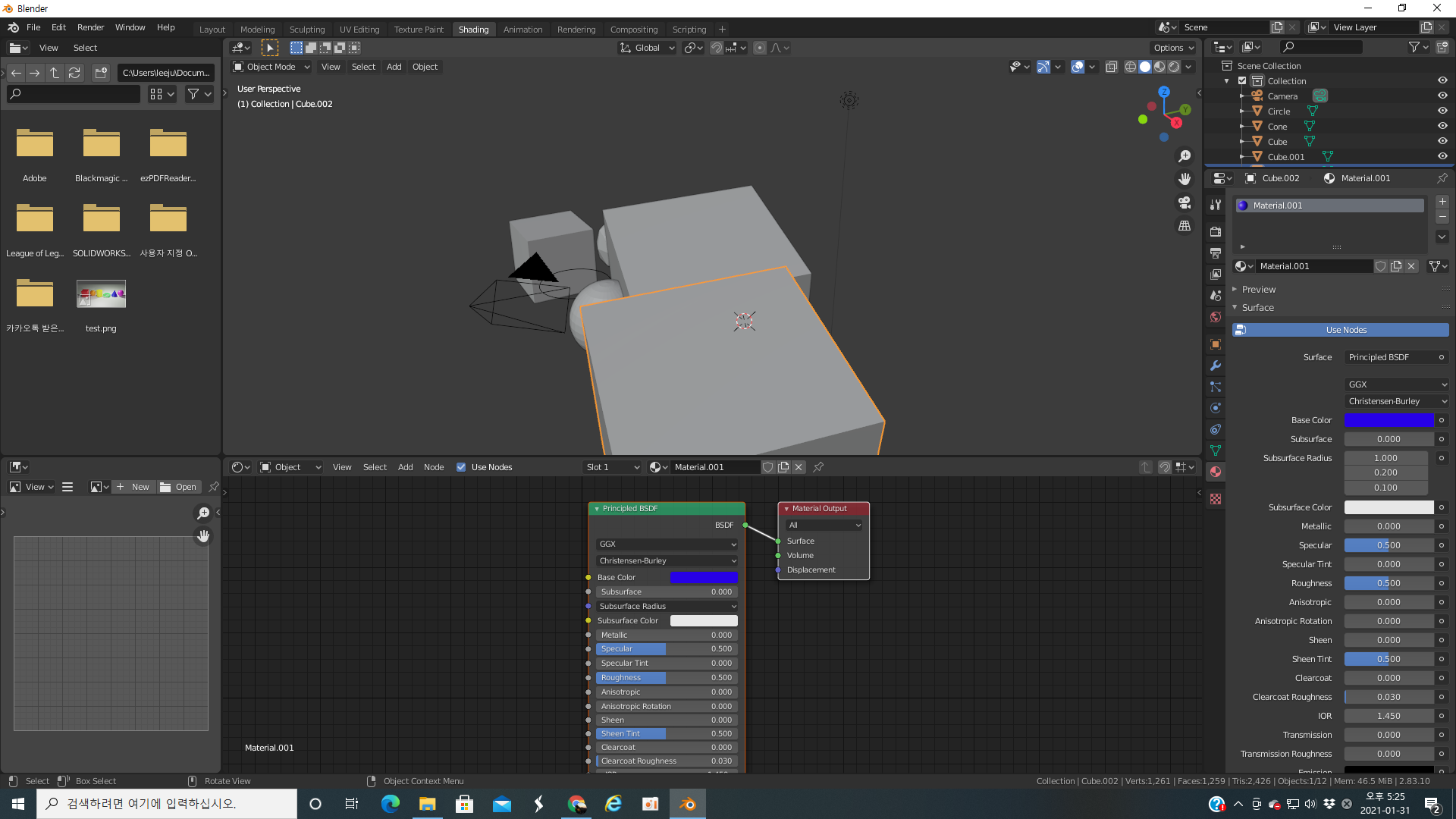
Task: Click the blue Base Color swatch in properties
Action: [x=1389, y=420]
